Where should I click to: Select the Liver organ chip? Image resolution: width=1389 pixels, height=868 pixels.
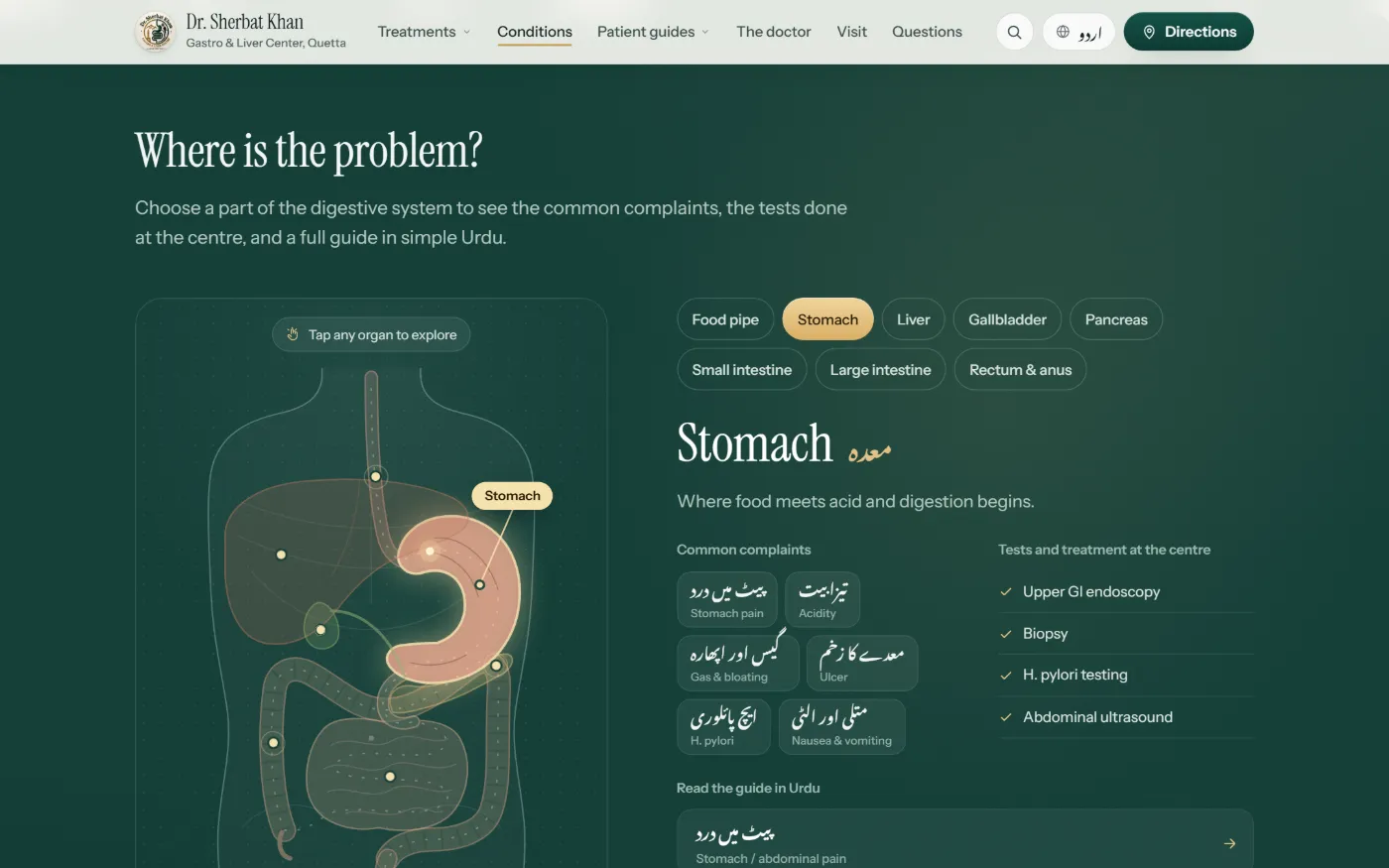[x=913, y=319]
